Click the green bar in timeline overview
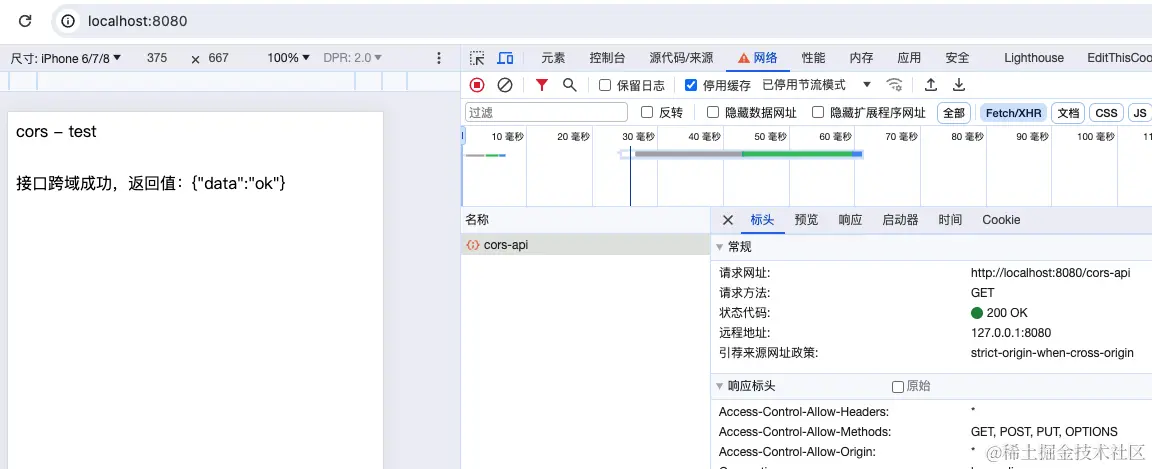The height and width of the screenshot is (469, 1152). pyautogui.click(x=796, y=154)
